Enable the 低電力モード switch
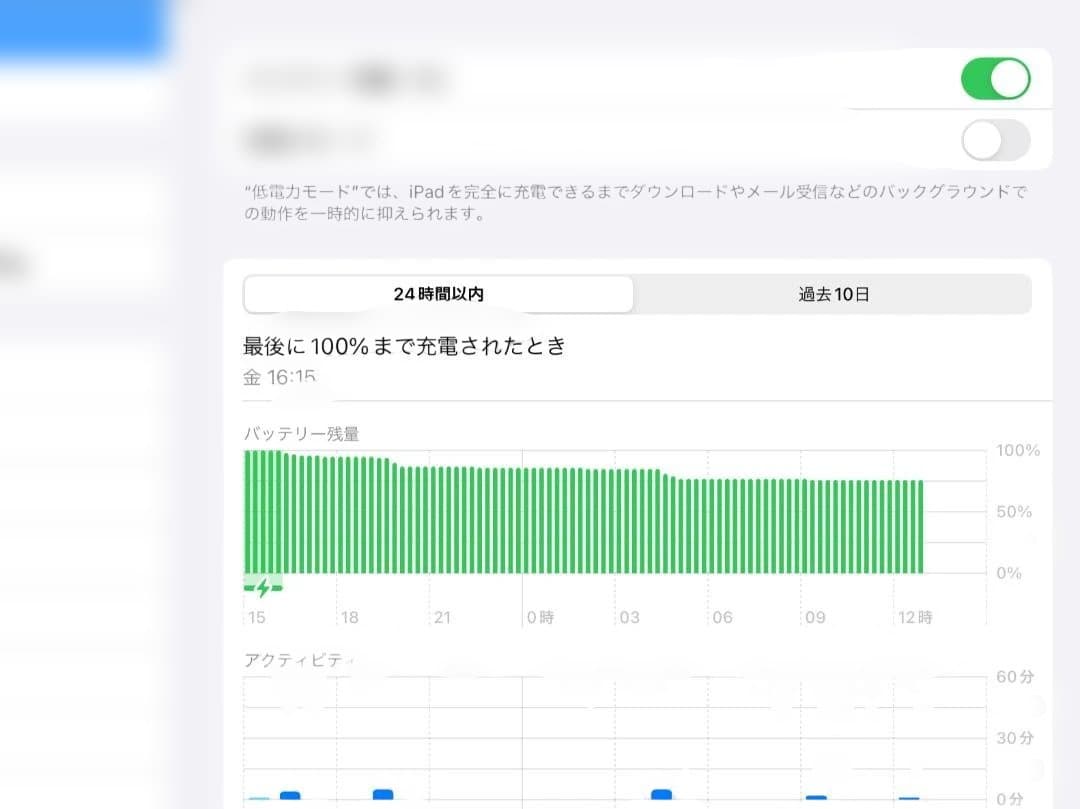This screenshot has height=809, width=1080. point(995,141)
